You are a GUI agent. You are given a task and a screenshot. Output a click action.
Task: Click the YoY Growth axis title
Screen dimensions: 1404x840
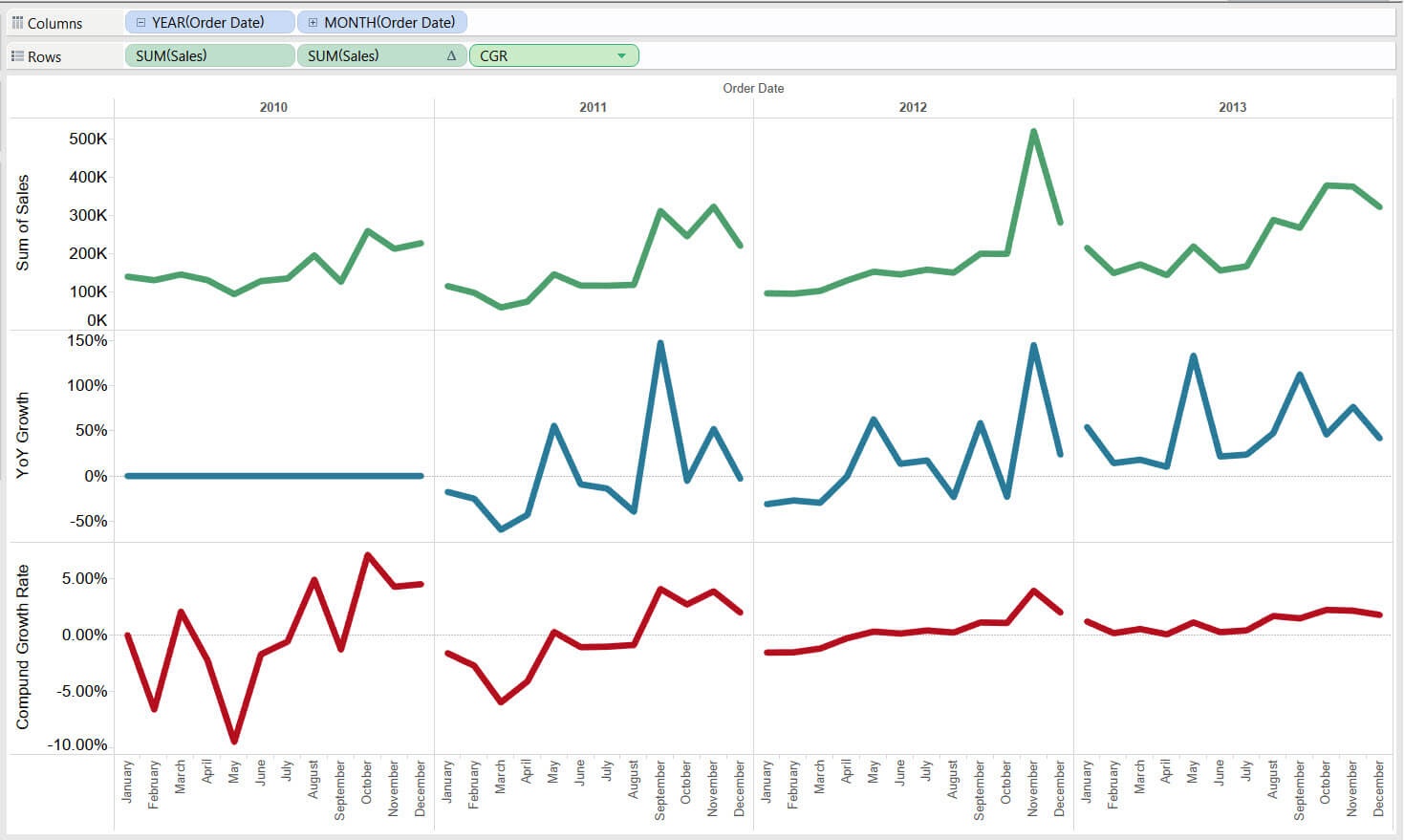coord(23,435)
